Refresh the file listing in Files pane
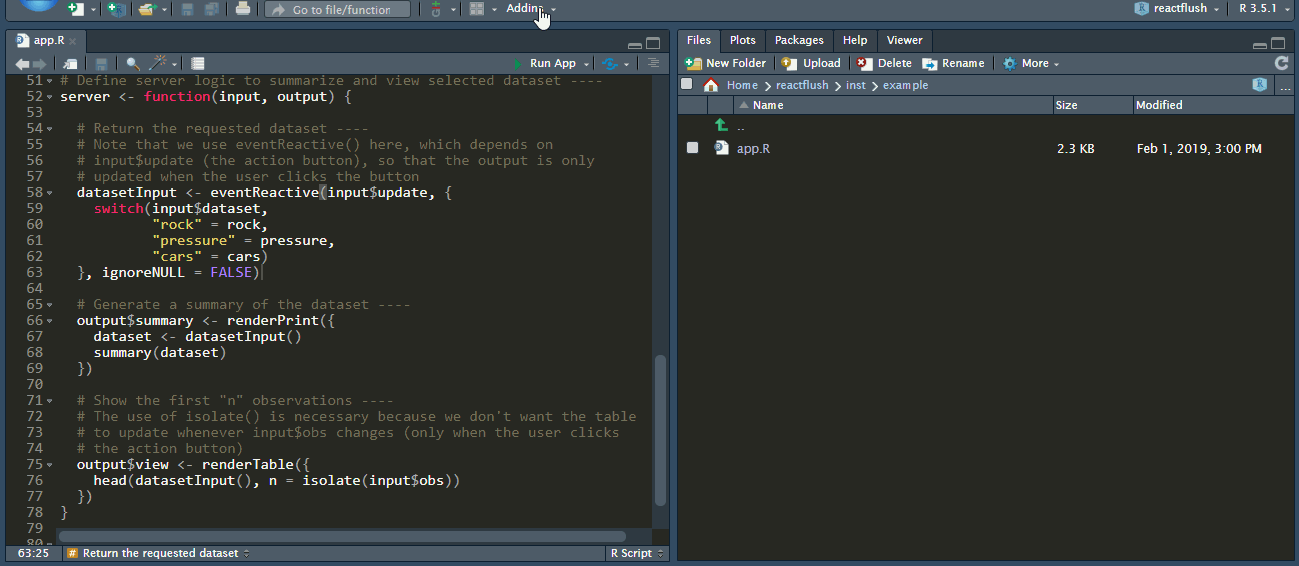The height and width of the screenshot is (566, 1299). pos(1281,63)
